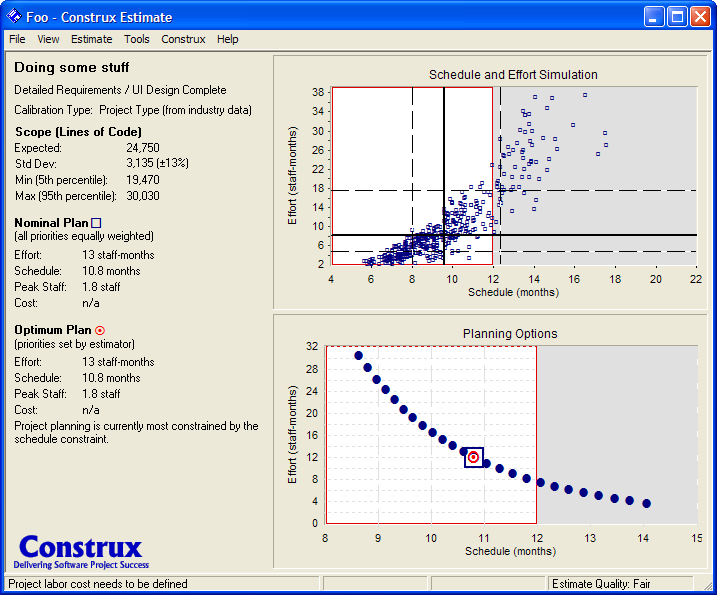Click the simulation chart's Schedule (months) axis label

[513, 292]
